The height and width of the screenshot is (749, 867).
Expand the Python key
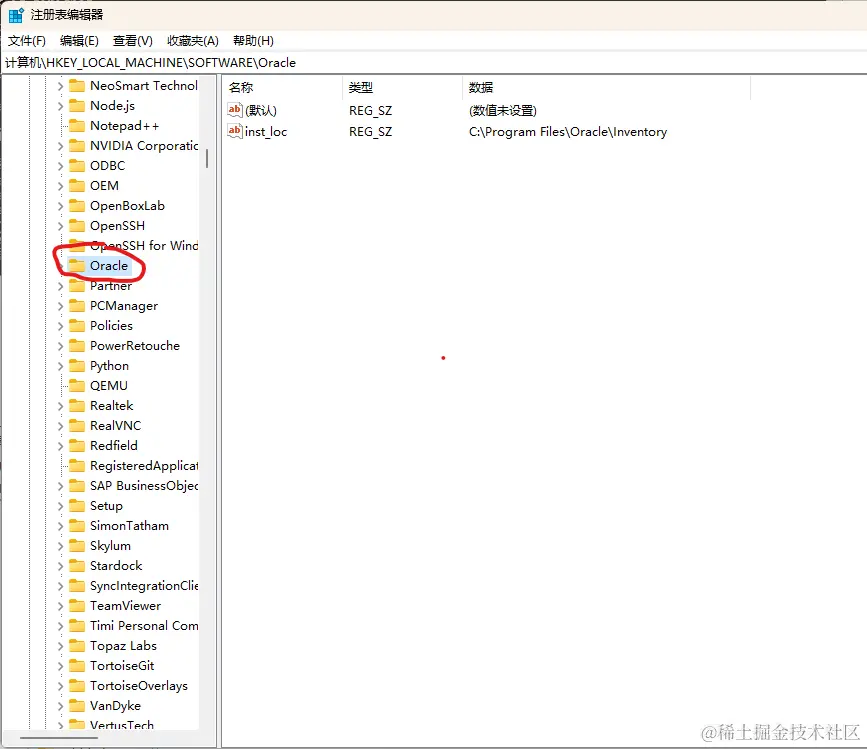[x=60, y=366]
